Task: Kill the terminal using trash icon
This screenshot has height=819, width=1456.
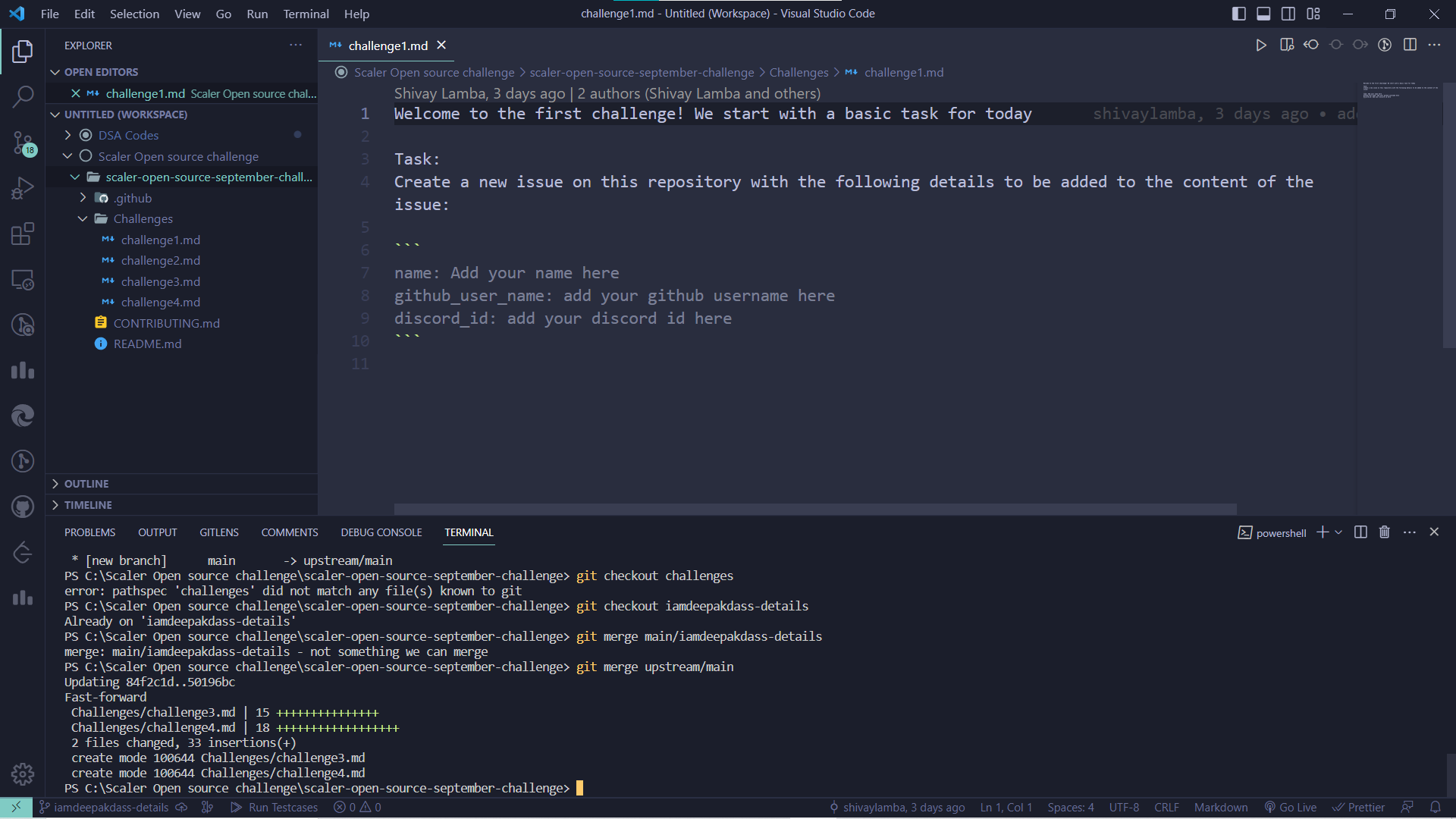Action: [x=1384, y=532]
